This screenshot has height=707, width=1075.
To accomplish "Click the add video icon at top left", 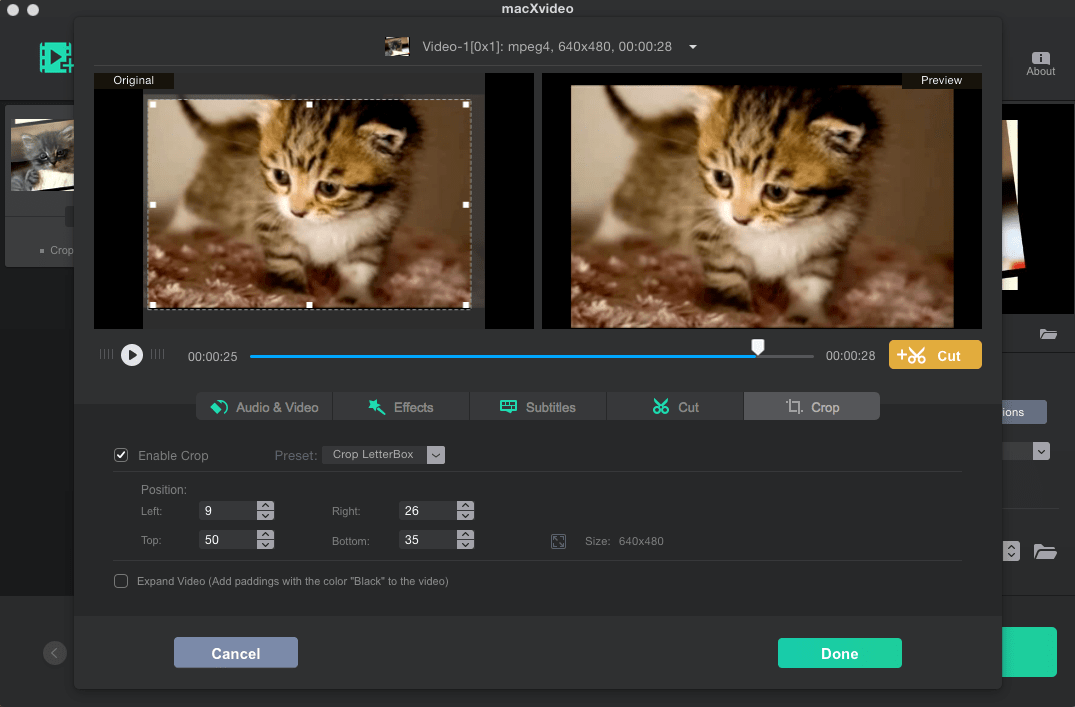I will click(56, 57).
